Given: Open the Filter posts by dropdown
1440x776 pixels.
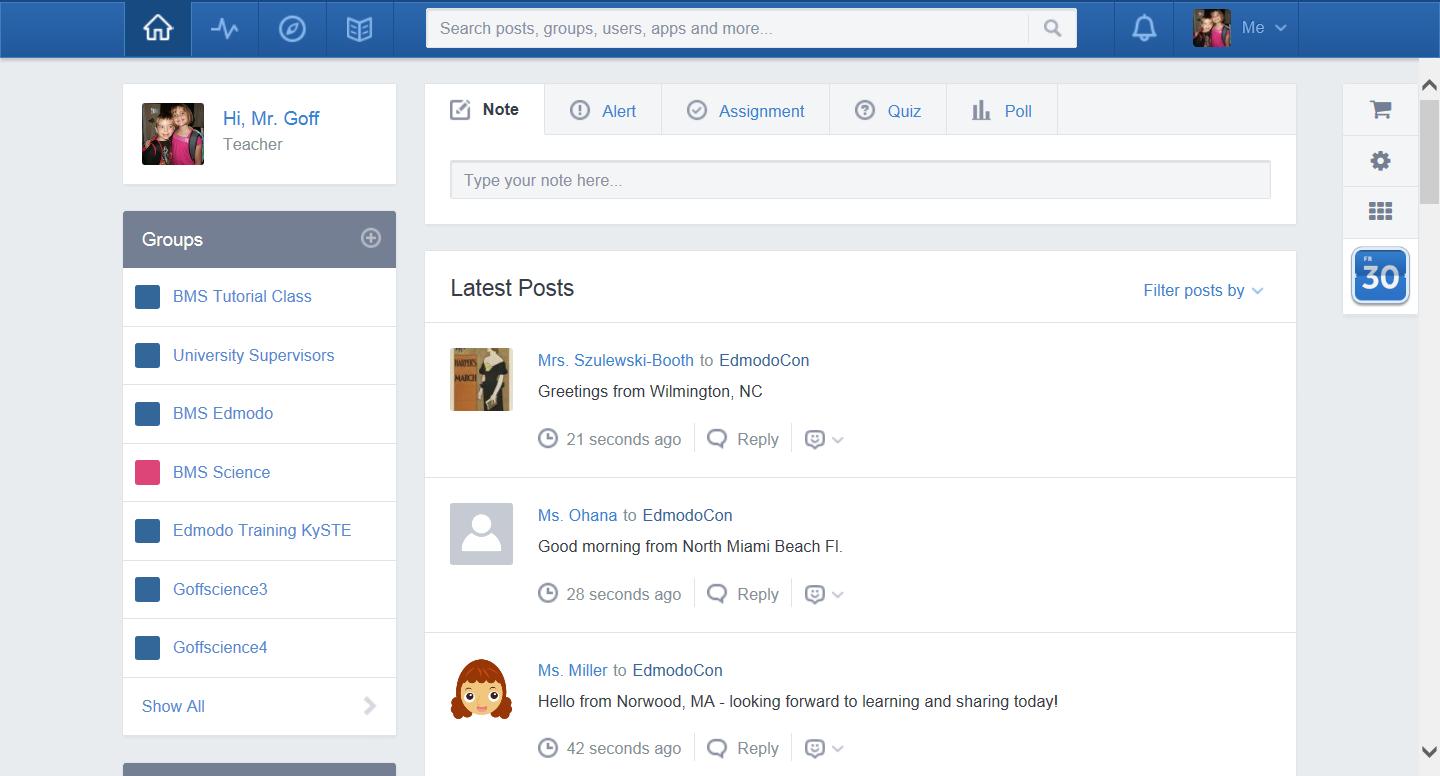Looking at the screenshot, I should click(1203, 290).
